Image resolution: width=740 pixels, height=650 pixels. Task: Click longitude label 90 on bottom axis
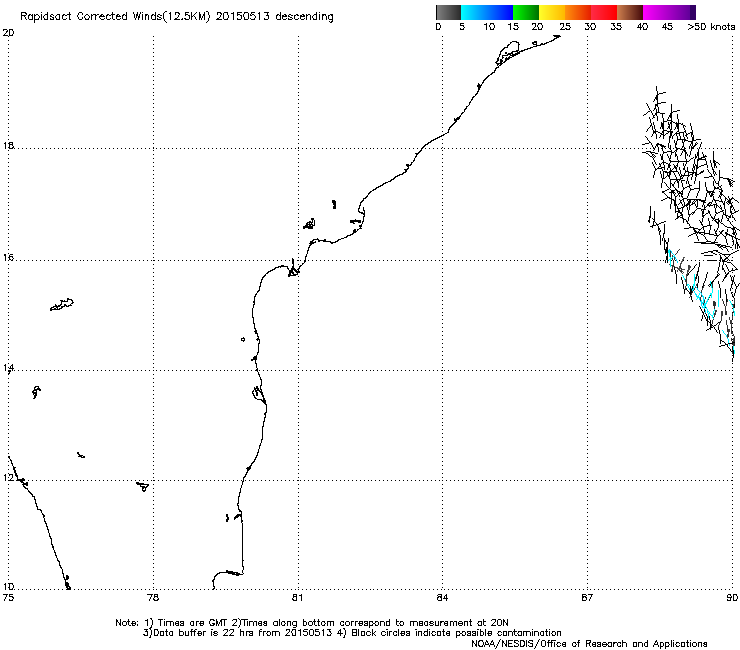tap(732, 598)
